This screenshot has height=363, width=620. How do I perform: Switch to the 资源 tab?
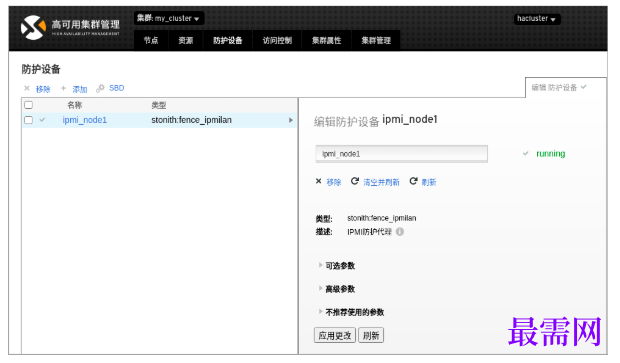(185, 40)
